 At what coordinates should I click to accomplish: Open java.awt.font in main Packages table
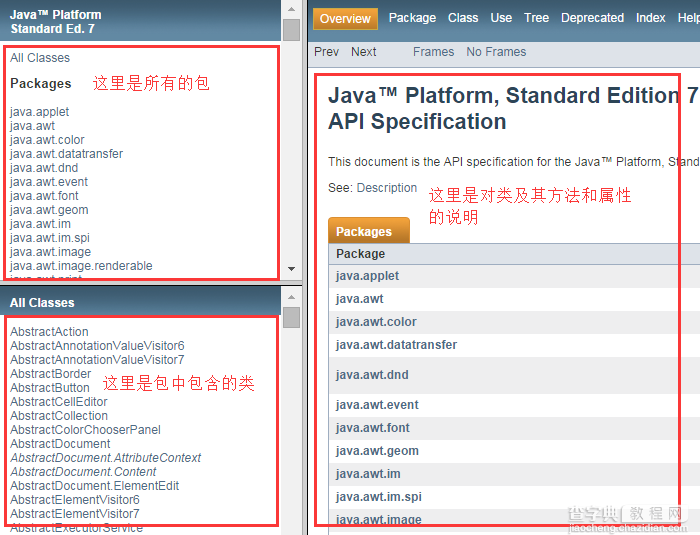point(372,428)
